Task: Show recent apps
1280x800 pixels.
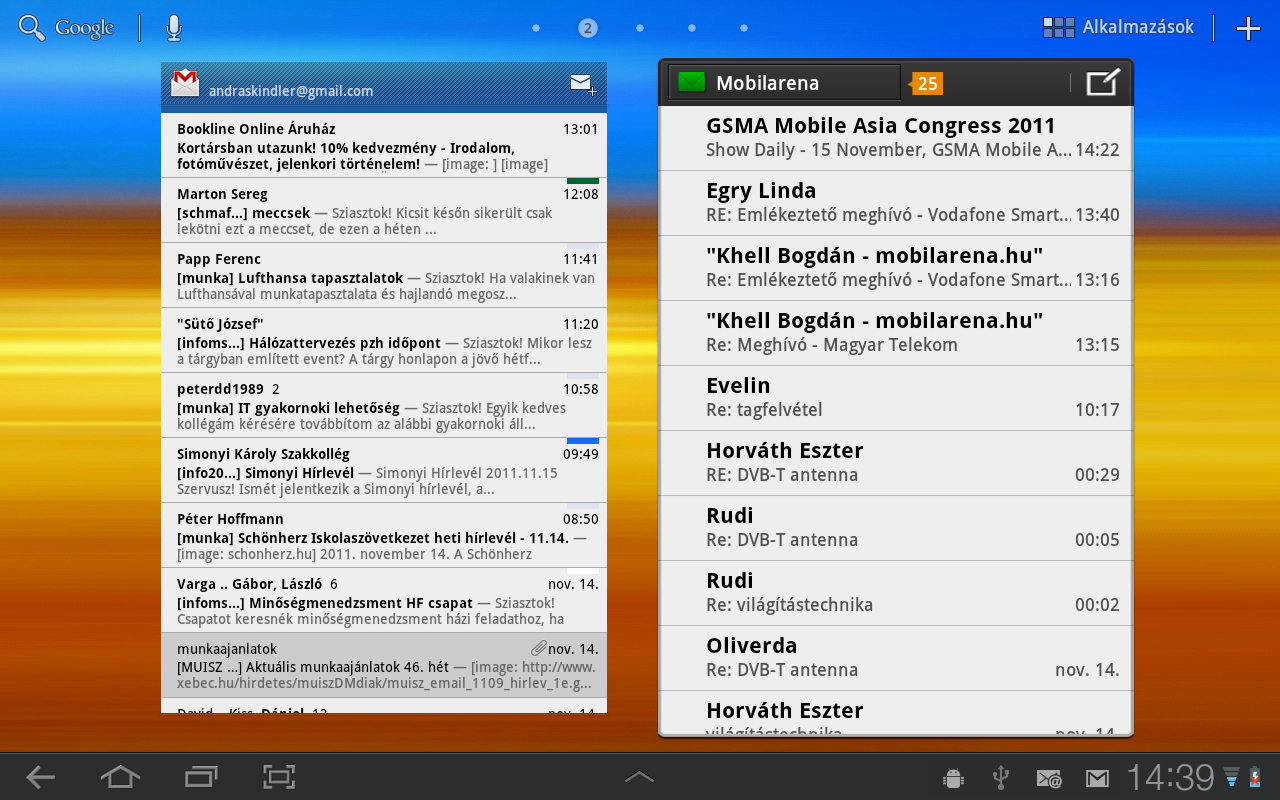Action: [200, 777]
